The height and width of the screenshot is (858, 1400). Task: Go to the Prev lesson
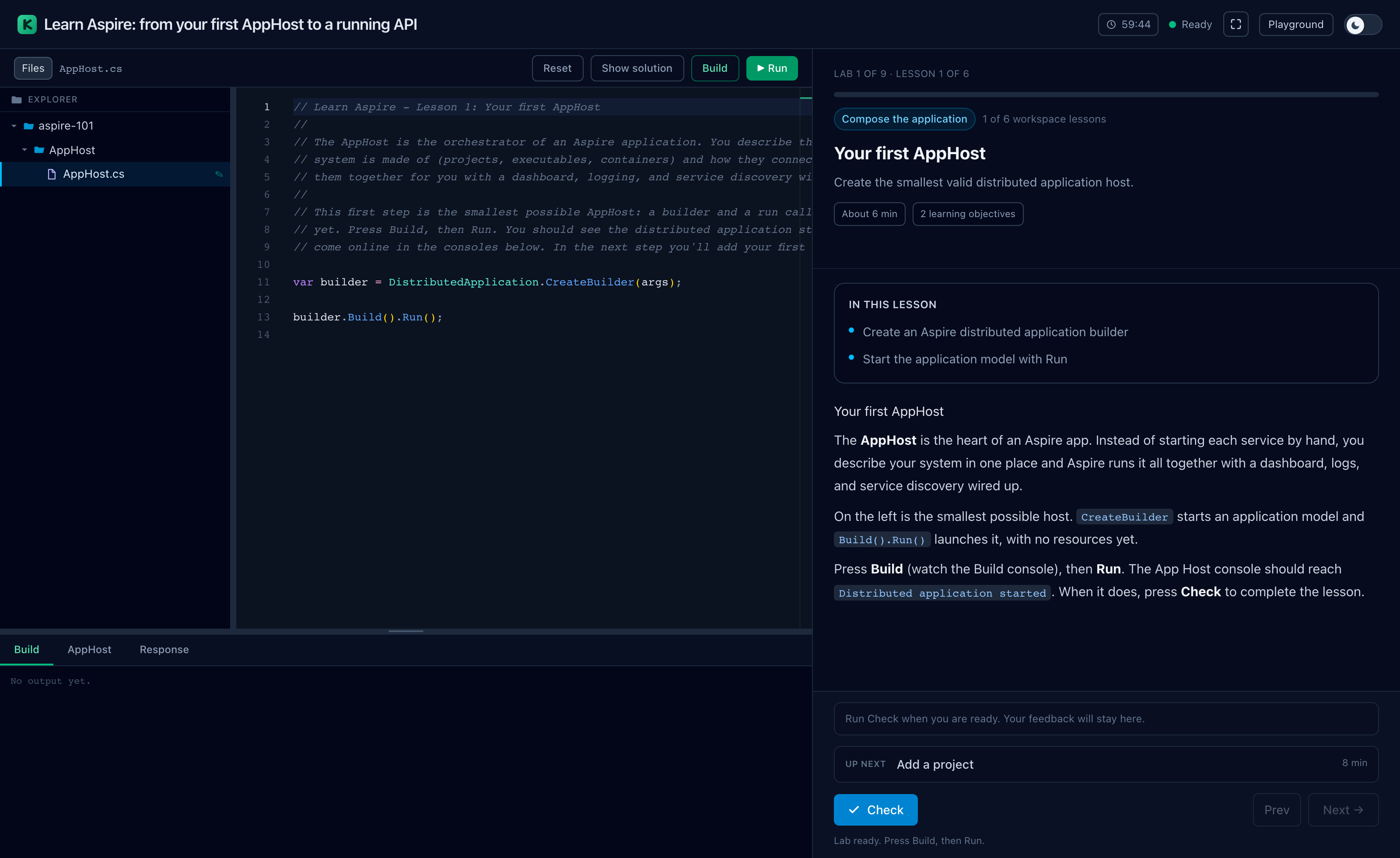(1277, 810)
